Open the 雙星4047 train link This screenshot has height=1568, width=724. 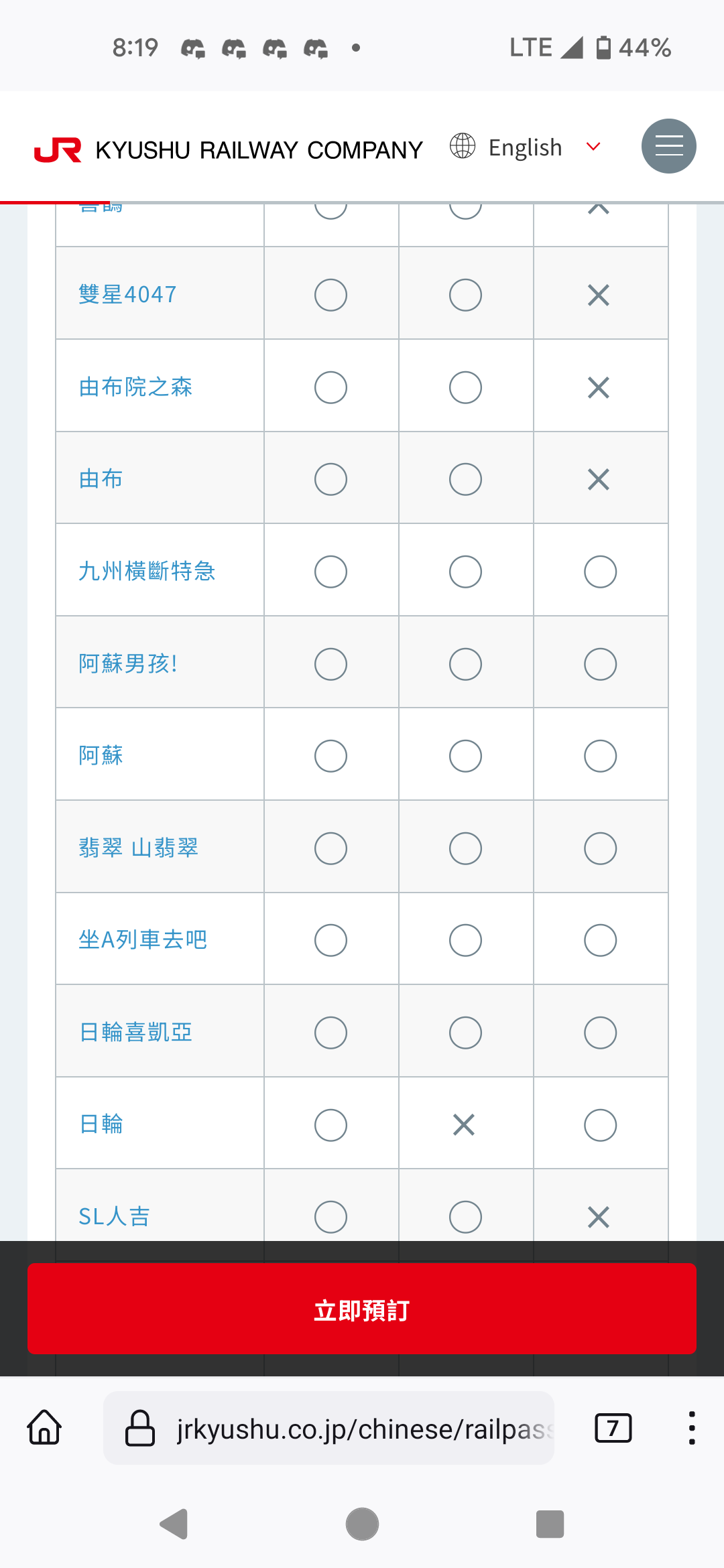click(127, 295)
